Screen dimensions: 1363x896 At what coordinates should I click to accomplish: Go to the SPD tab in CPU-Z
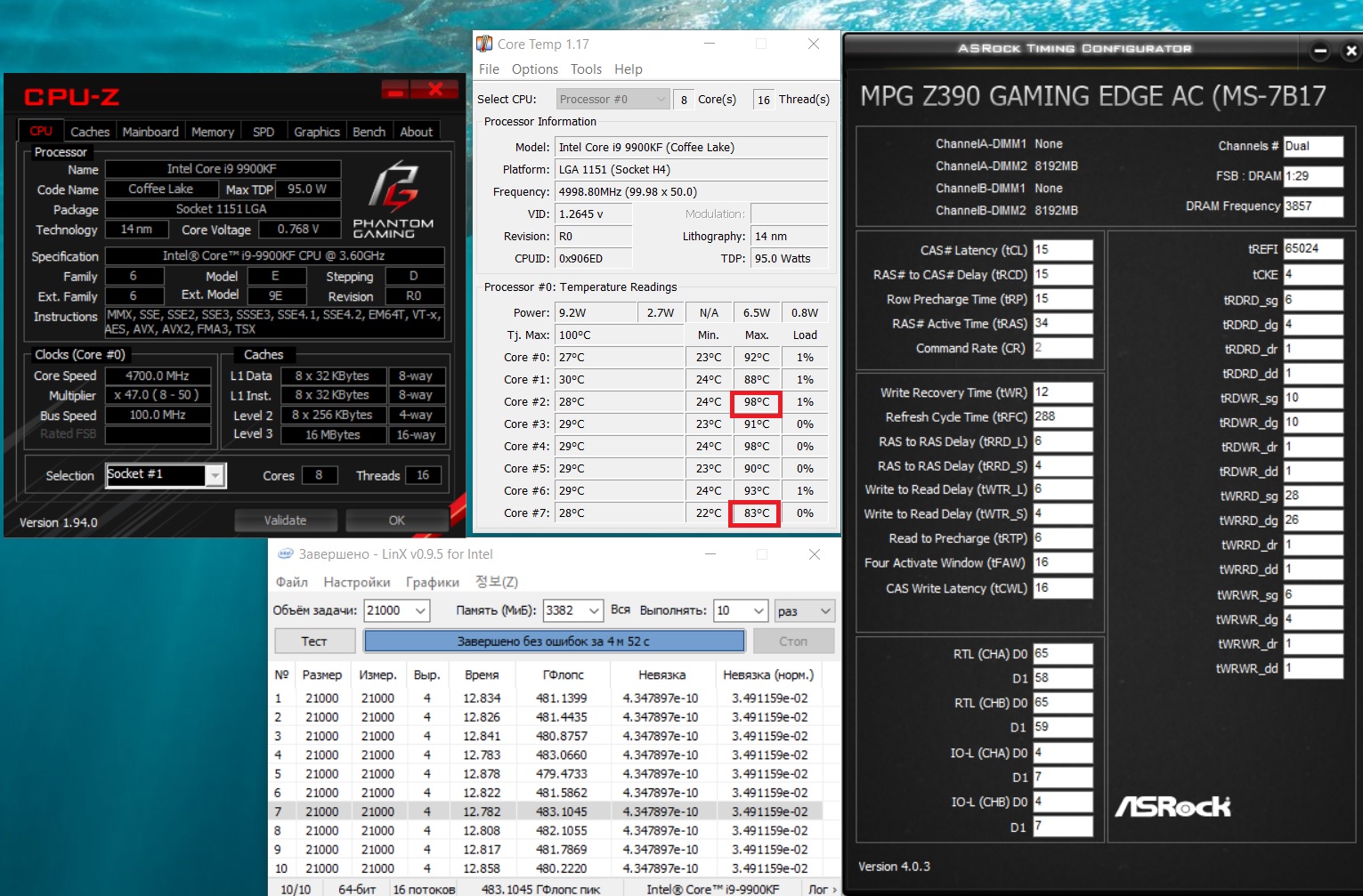tap(264, 132)
